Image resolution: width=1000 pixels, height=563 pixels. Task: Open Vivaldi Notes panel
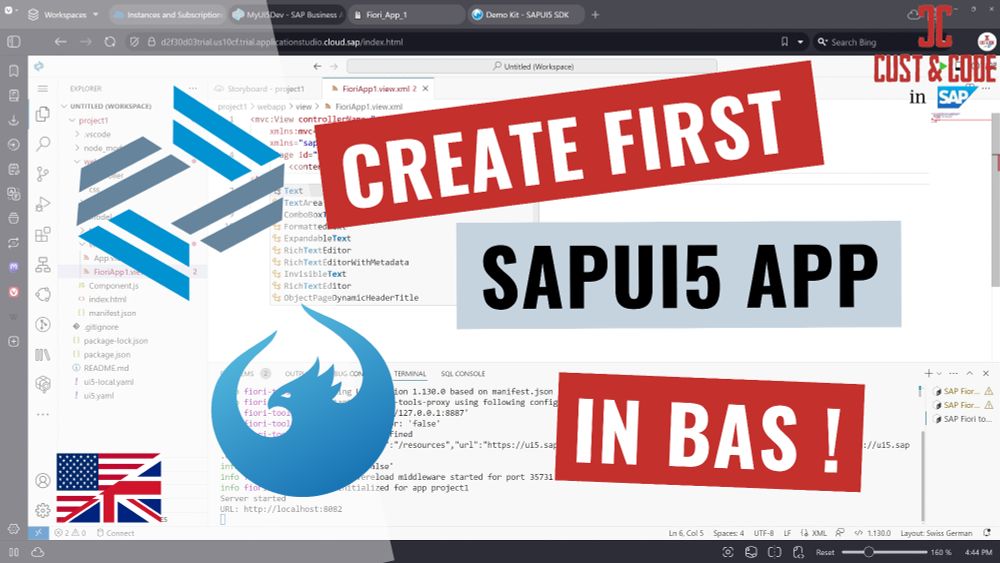(x=13, y=169)
